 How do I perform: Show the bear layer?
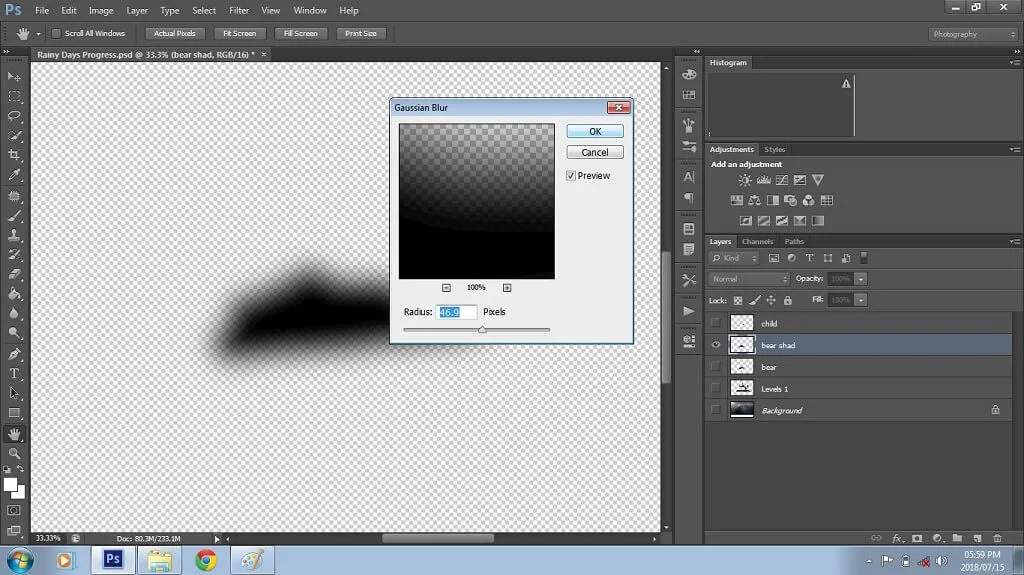pyautogui.click(x=716, y=367)
